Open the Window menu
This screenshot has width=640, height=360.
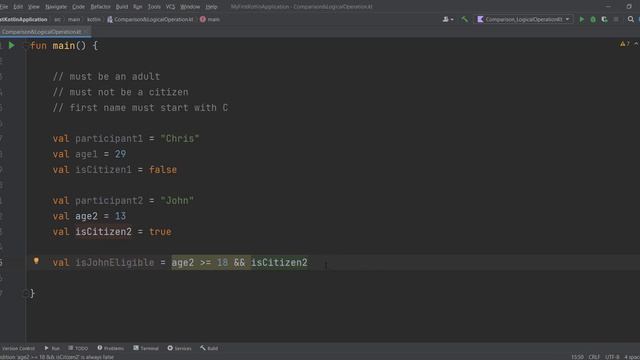pyautogui.click(x=190, y=7)
